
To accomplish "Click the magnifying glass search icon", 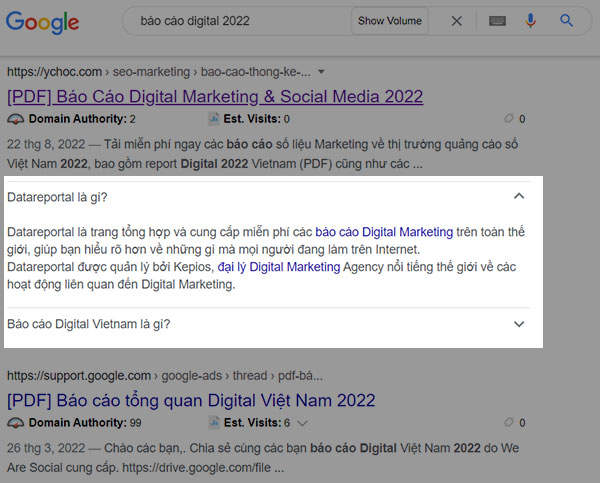I will (566, 20).
